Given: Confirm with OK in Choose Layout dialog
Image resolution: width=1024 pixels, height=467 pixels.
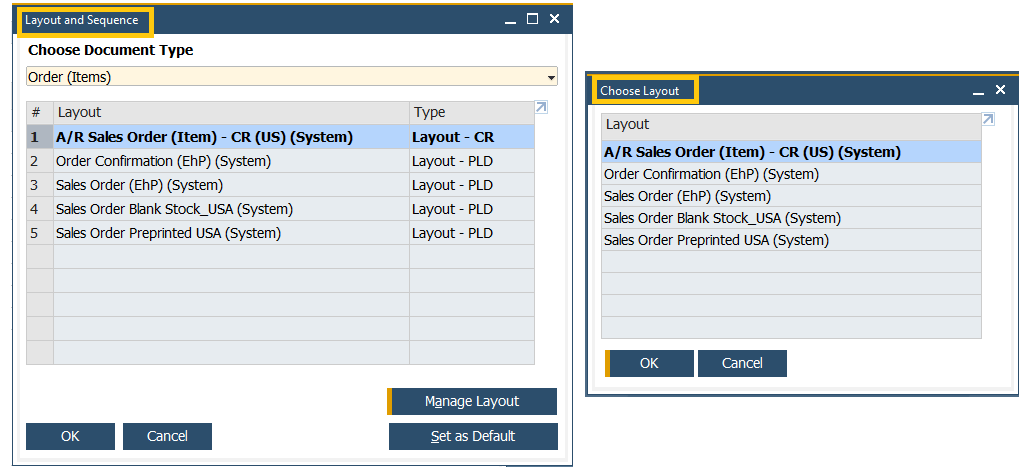Looking at the screenshot, I should coord(649,363).
